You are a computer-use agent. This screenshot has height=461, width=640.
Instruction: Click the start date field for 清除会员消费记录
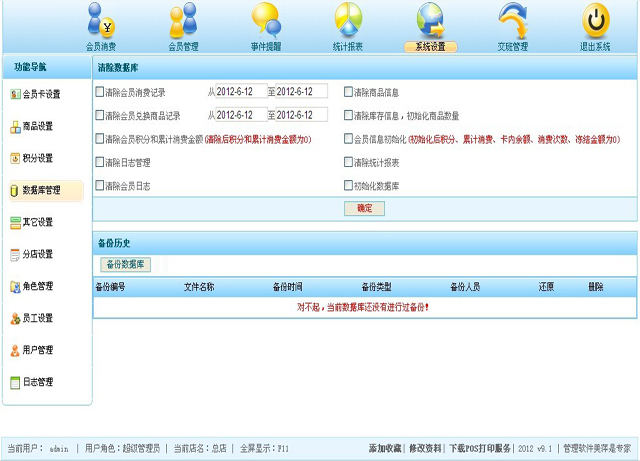click(x=241, y=92)
